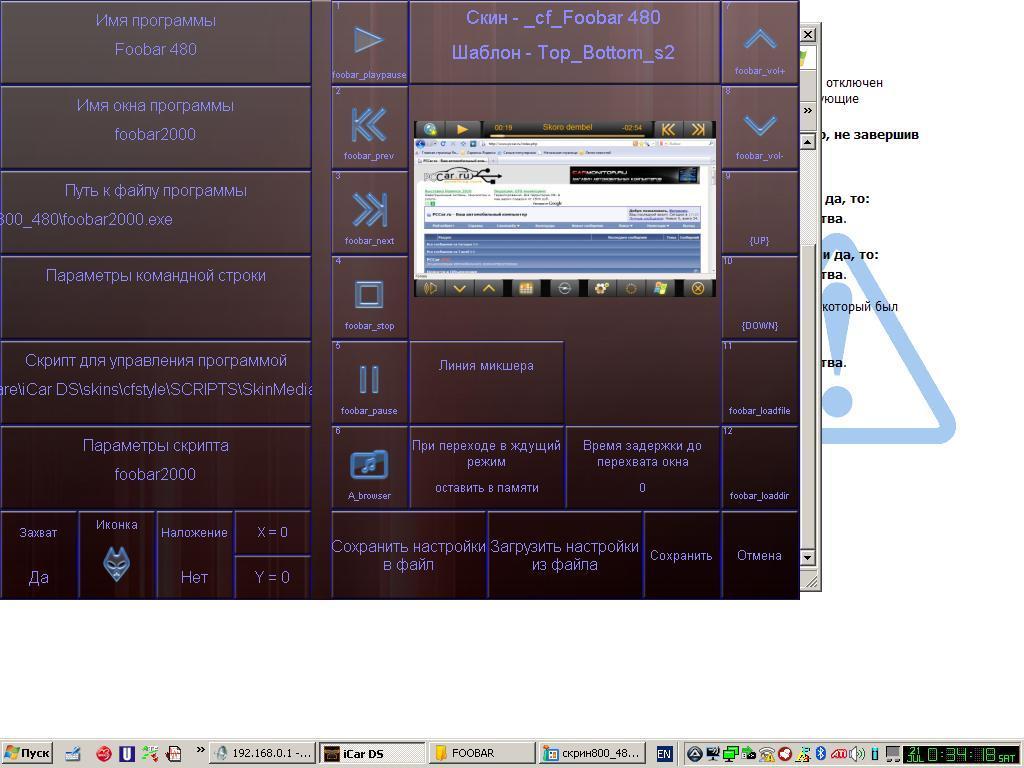Toggle the Захват setting showing Да
This screenshot has width=1024, height=768.
click(39, 555)
